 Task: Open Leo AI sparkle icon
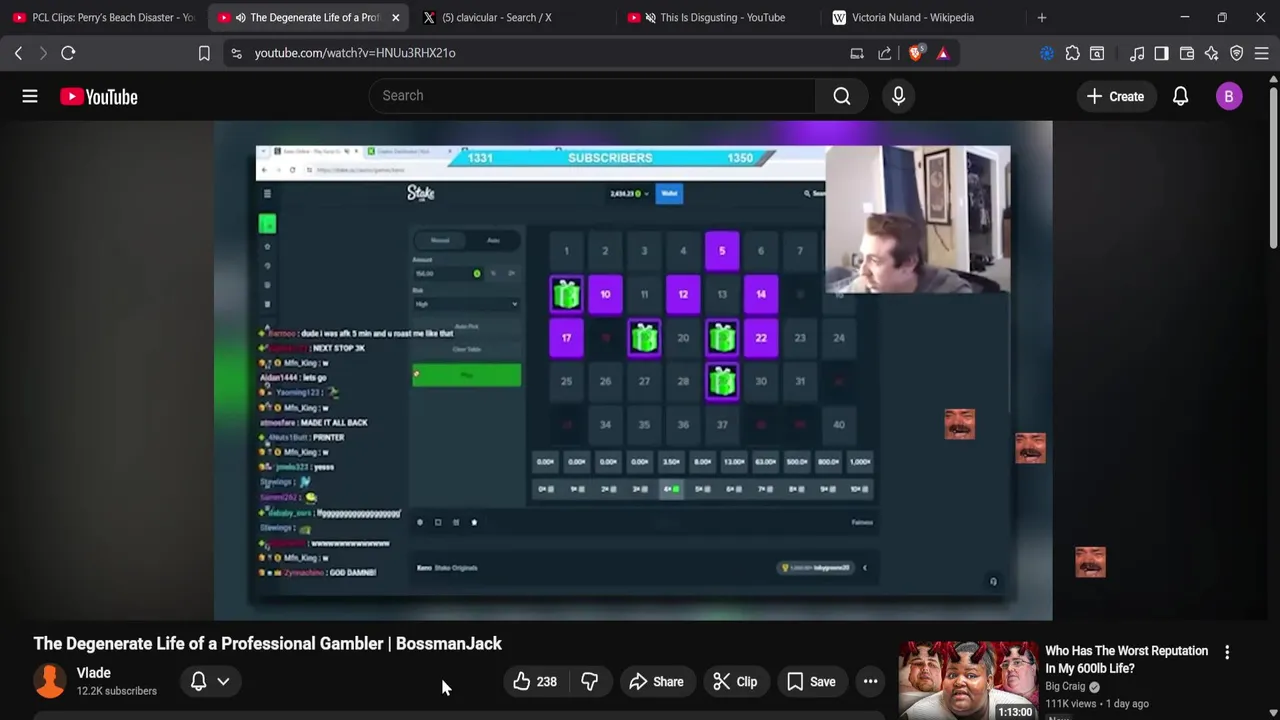[1211, 53]
